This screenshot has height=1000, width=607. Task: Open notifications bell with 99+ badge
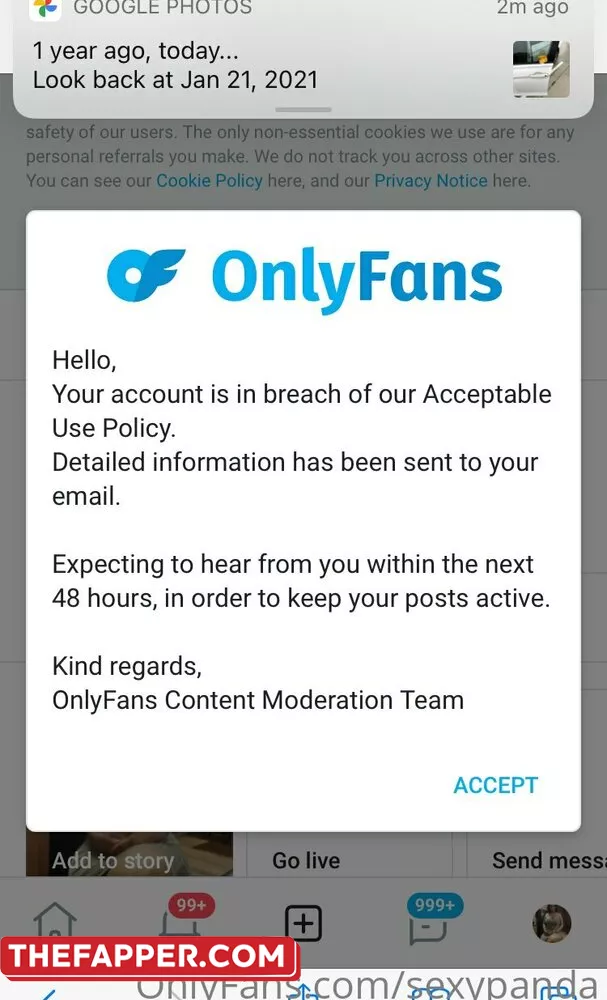pos(180,923)
